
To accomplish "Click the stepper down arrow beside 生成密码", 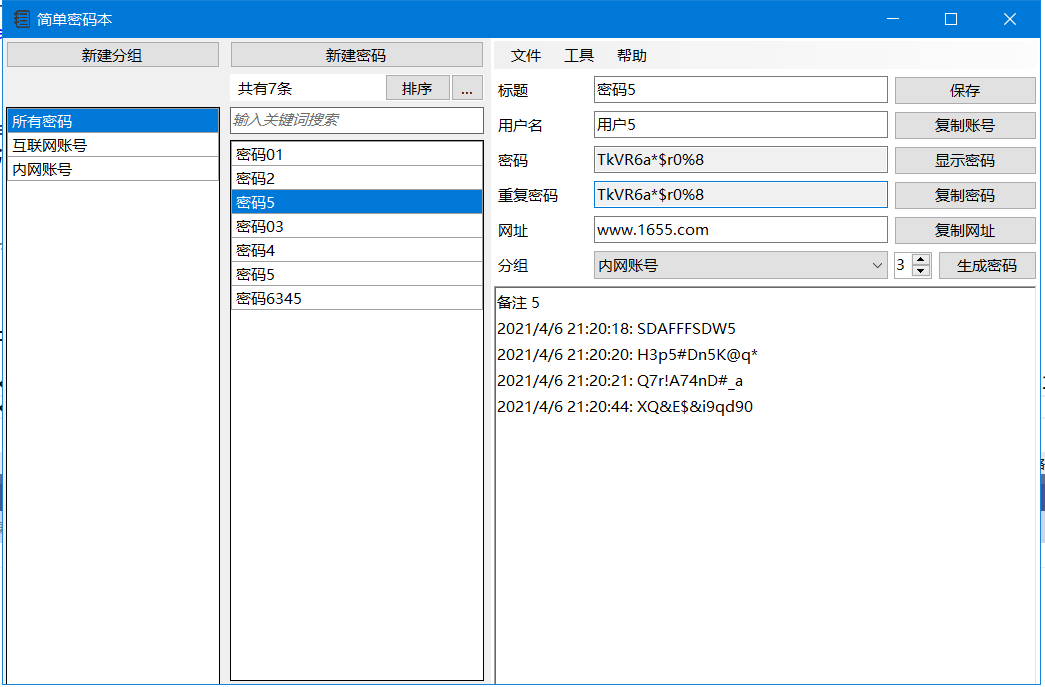I will click(x=921, y=271).
